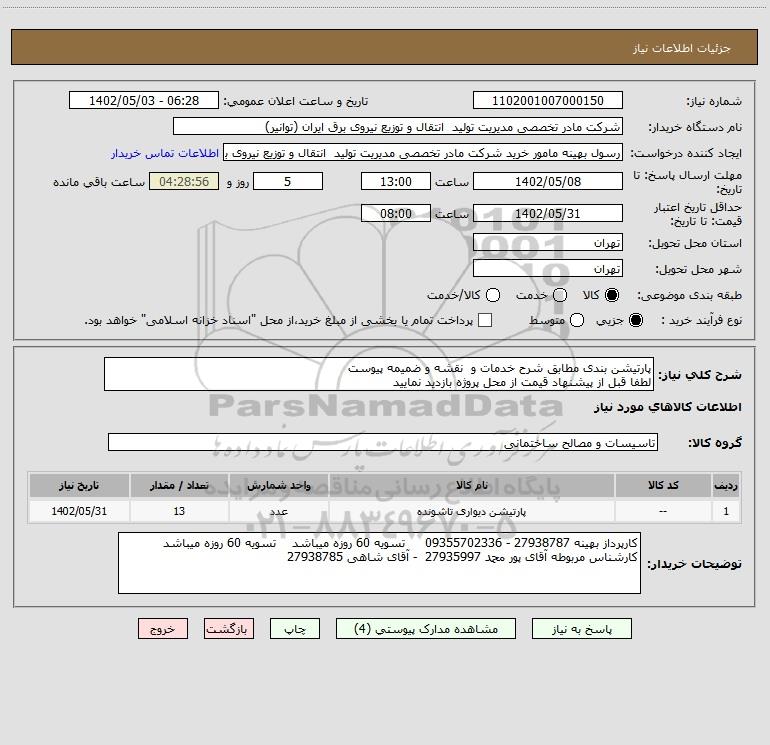Click the remaining time countdown 04:28:56
Screen dimensions: 770x745
(x=184, y=182)
